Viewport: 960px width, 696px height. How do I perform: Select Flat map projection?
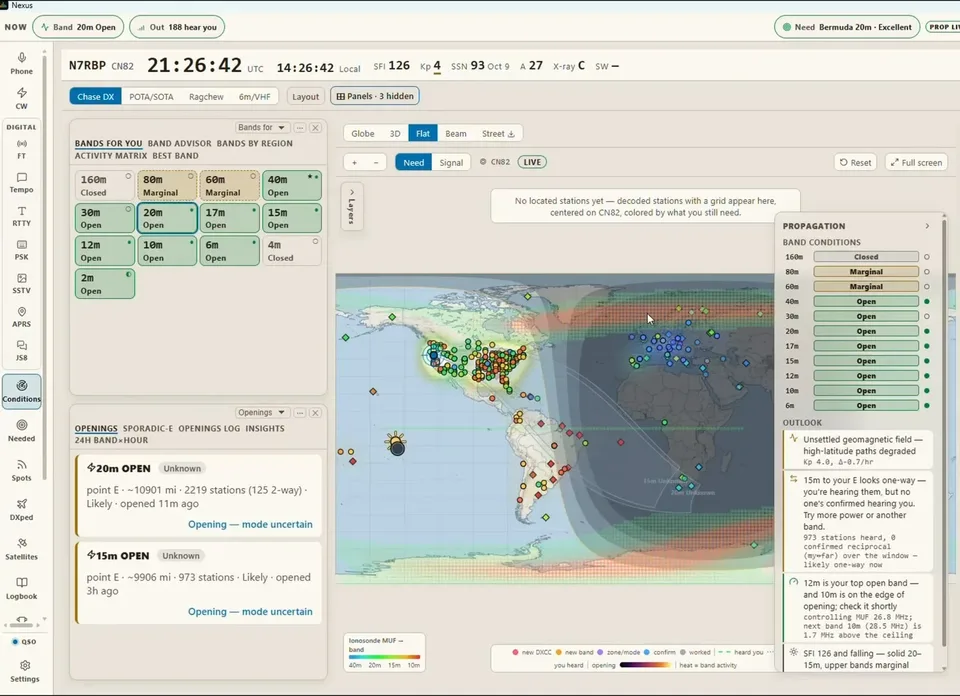(422, 133)
